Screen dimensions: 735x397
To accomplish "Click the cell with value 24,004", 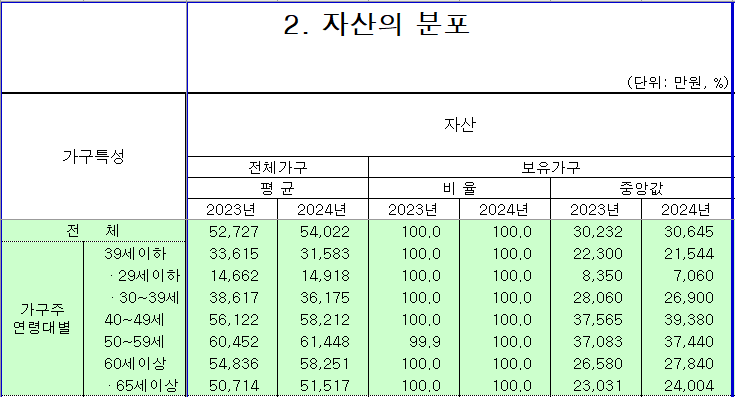I will point(687,386).
